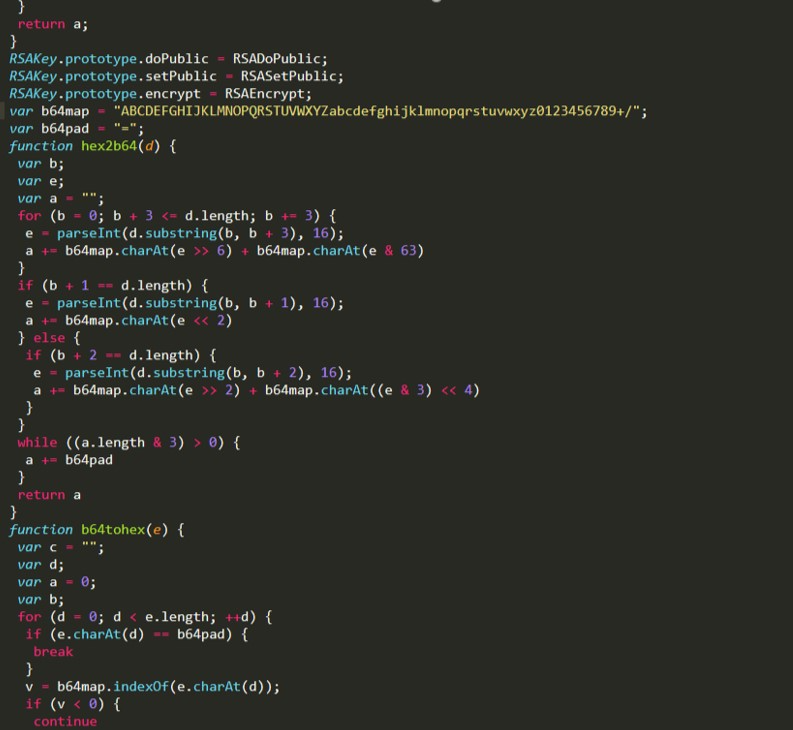Viewport: 793px width, 730px height.
Task: Click the var b64pad declaration line
Action: [76, 128]
